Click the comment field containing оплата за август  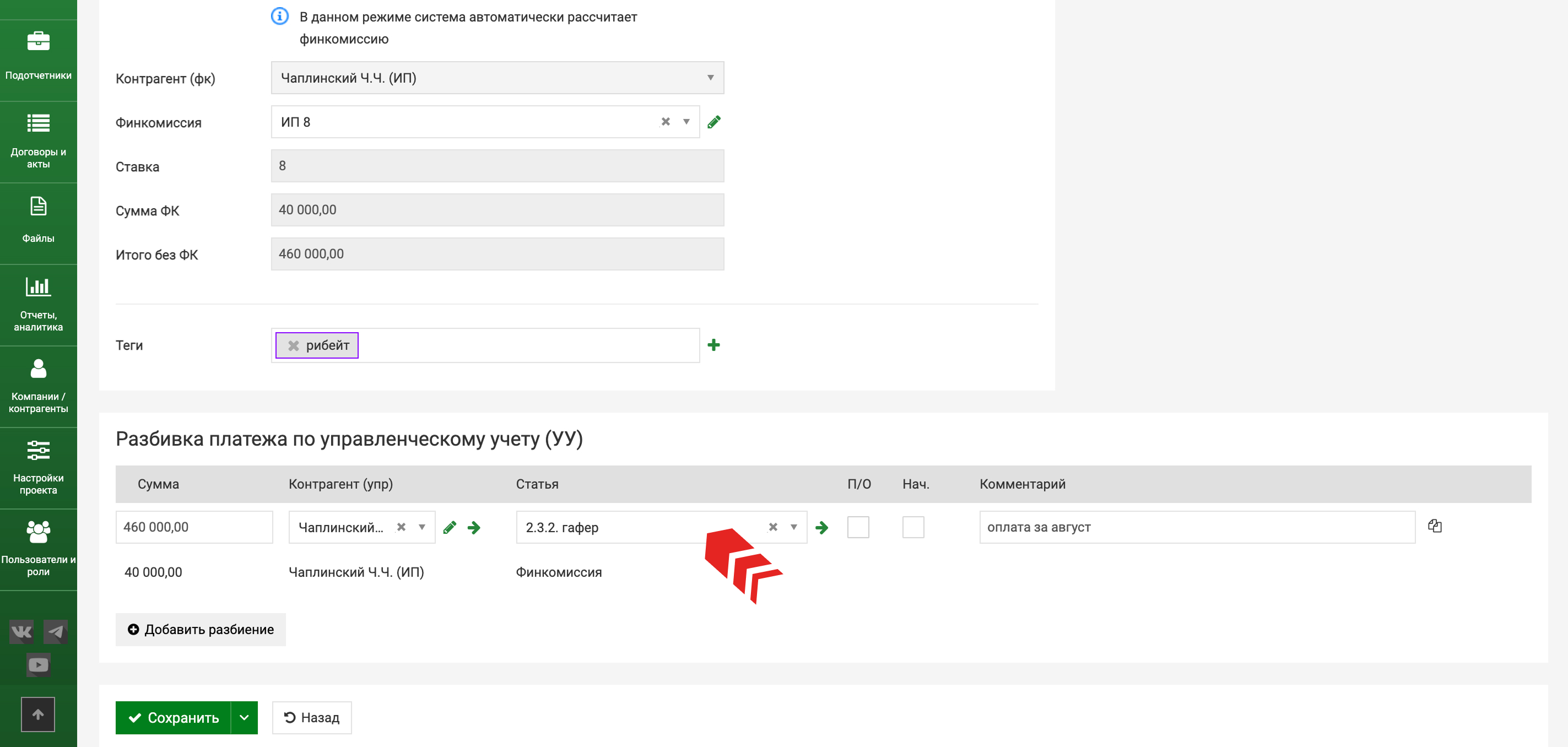1196,527
